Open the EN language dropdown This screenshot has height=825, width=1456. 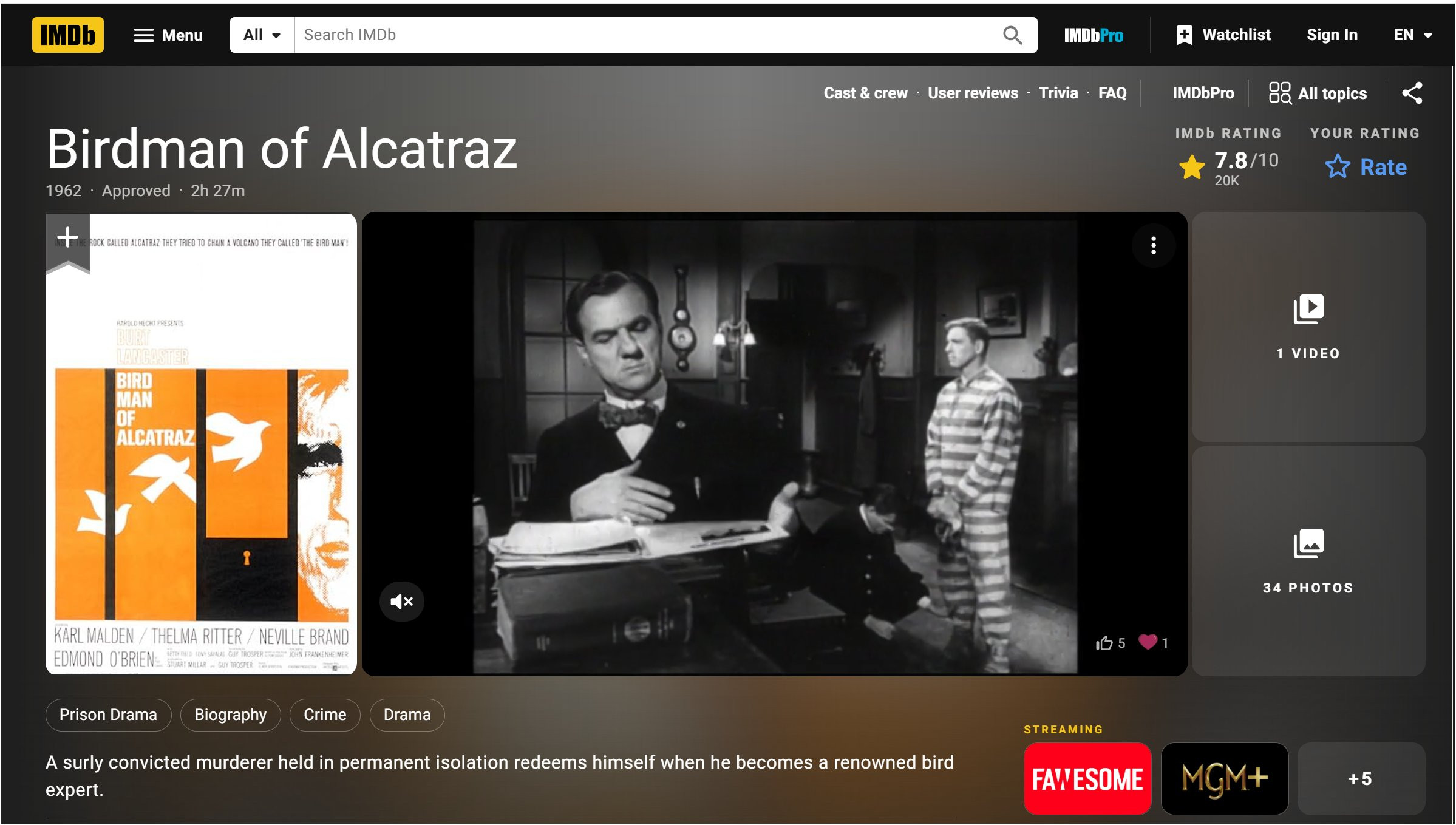tap(1412, 35)
